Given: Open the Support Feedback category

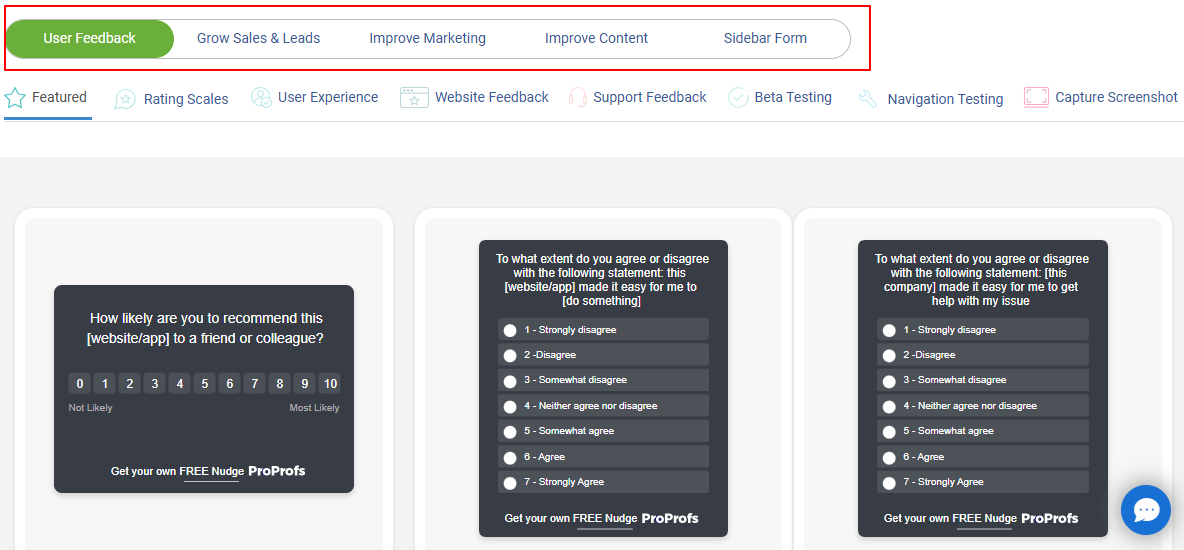Looking at the screenshot, I should tap(649, 97).
